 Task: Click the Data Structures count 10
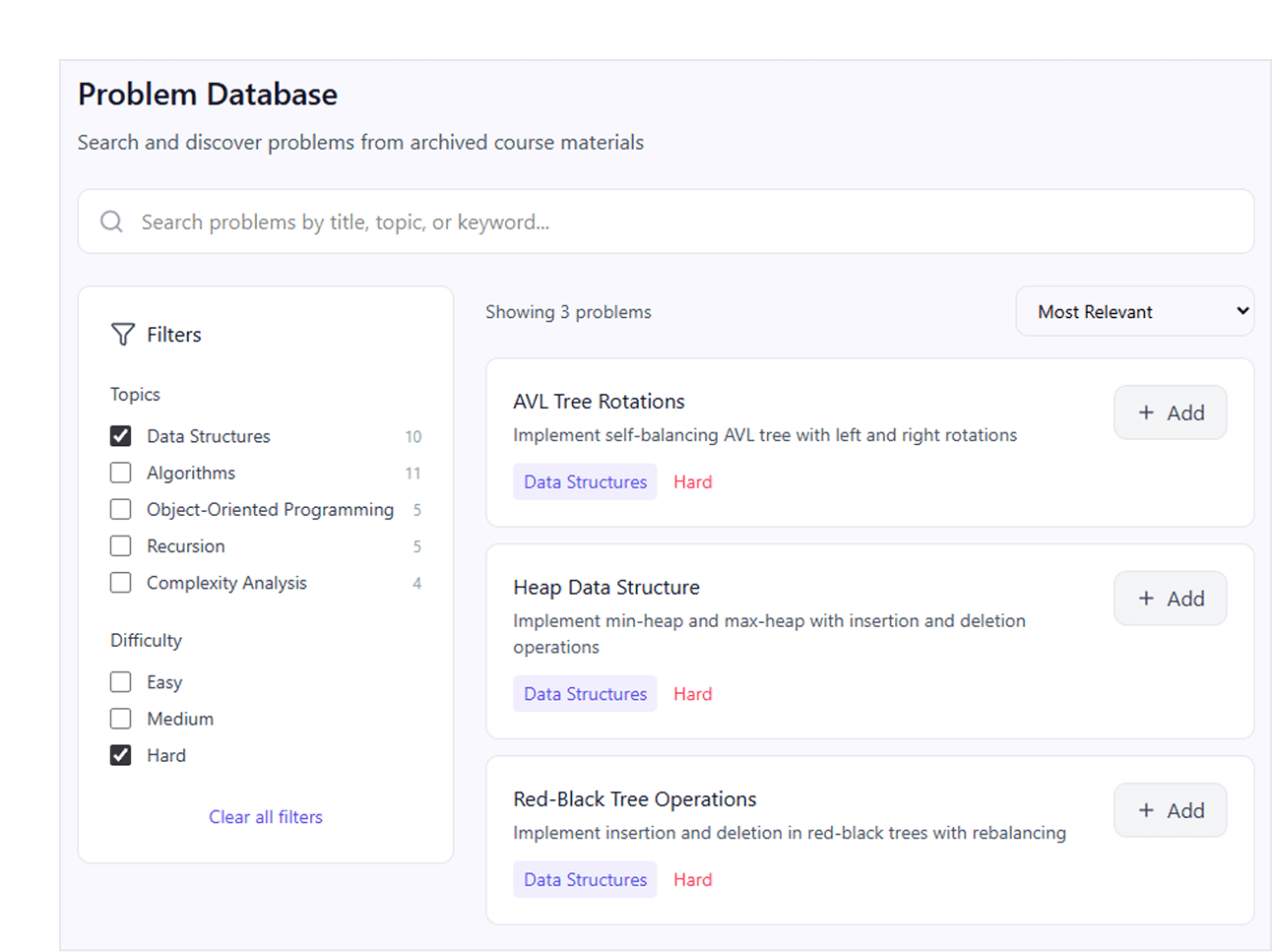click(x=413, y=436)
